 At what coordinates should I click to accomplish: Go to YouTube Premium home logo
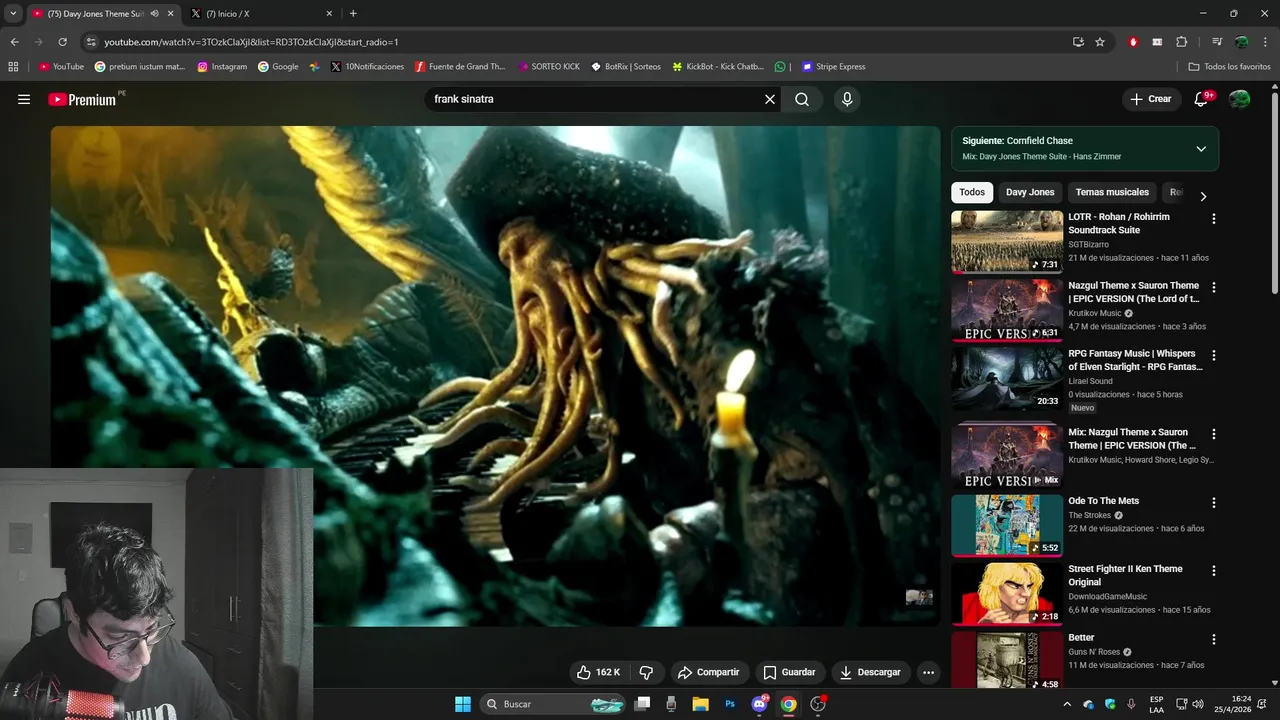click(82, 99)
